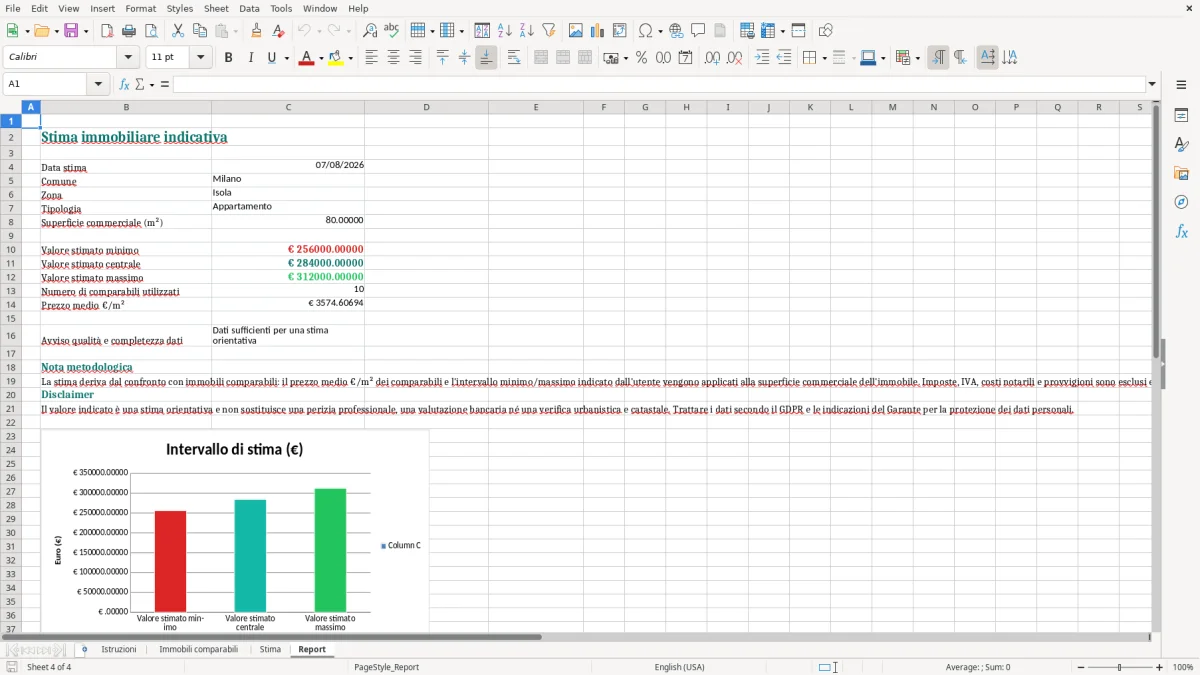Click the Insert Comment icon
This screenshot has width=1200, height=675.
click(698, 31)
